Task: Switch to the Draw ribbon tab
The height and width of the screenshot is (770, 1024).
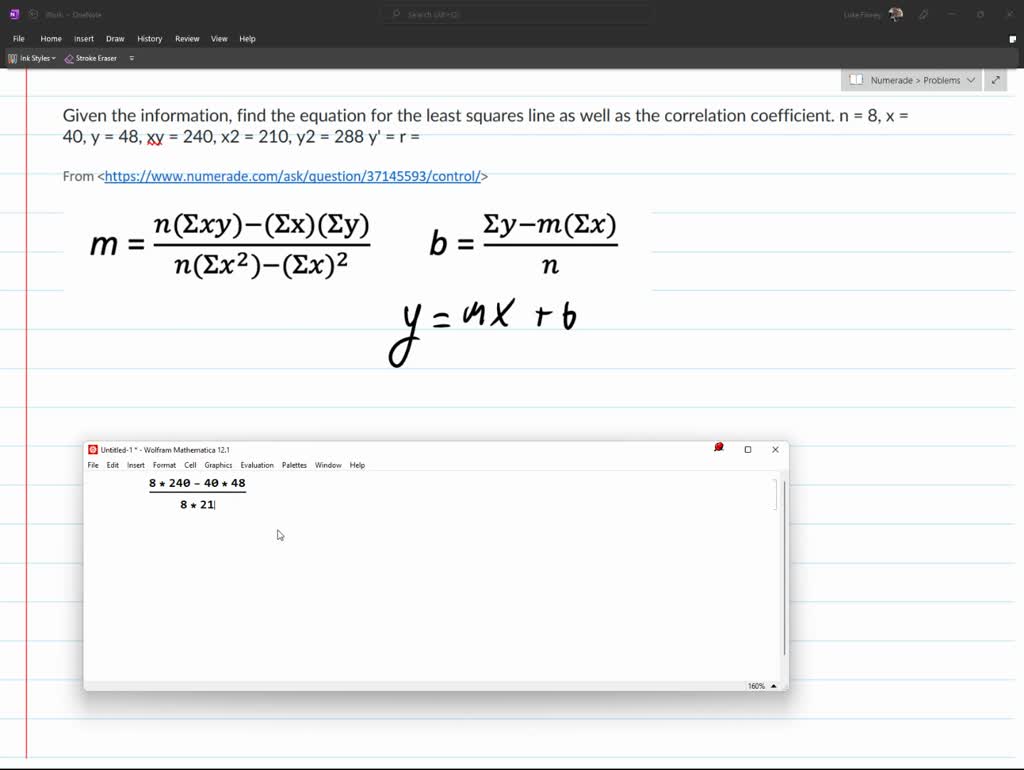Action: tap(115, 38)
